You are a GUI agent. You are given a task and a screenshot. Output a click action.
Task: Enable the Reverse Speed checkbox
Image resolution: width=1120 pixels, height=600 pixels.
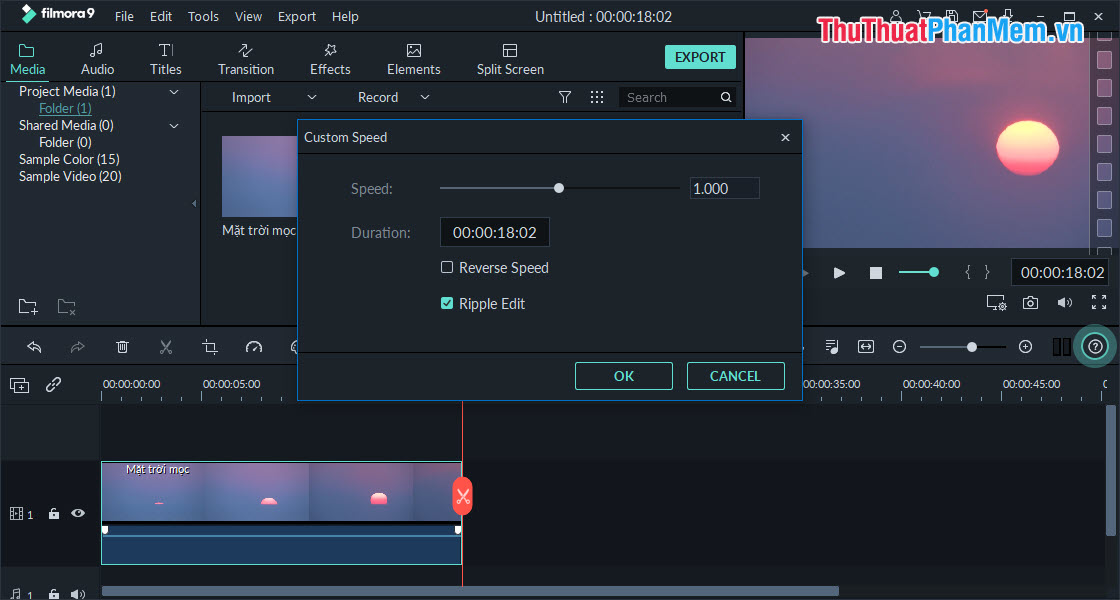point(446,267)
